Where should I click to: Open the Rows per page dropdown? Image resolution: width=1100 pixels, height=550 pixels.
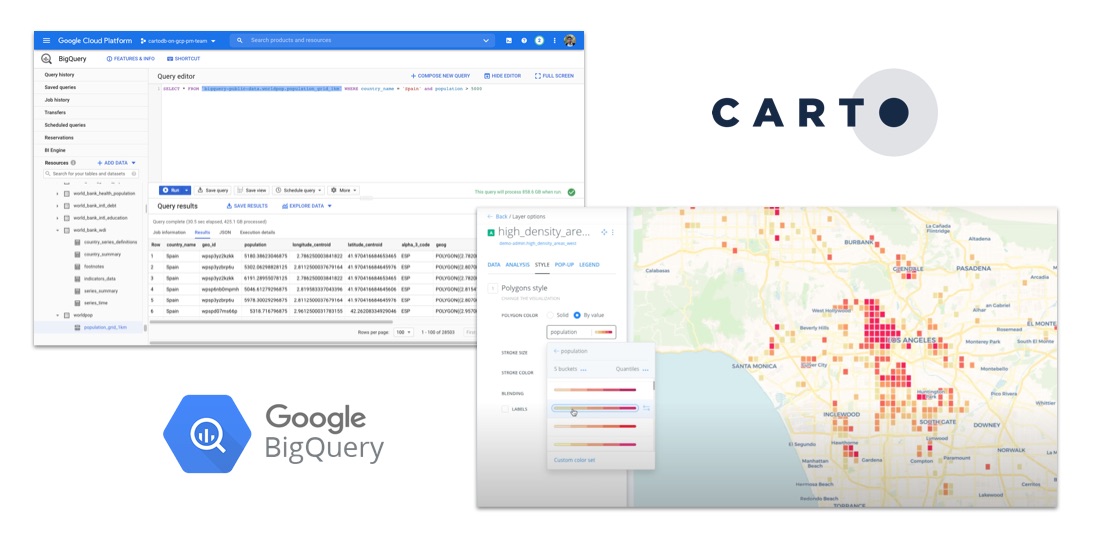click(403, 332)
